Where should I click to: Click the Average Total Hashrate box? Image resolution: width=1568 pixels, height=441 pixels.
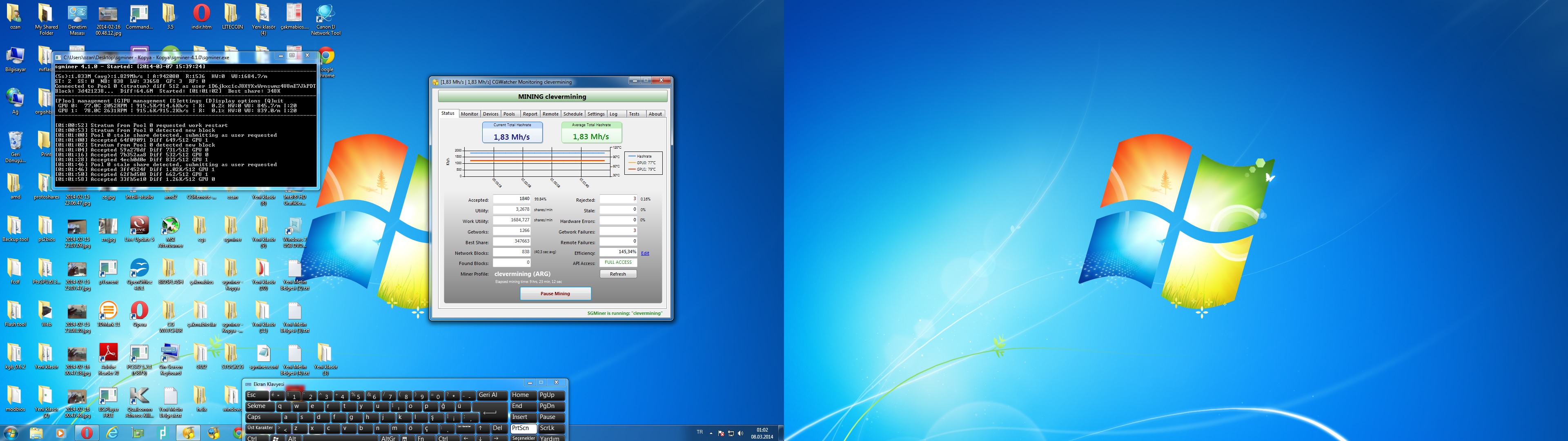(x=591, y=133)
